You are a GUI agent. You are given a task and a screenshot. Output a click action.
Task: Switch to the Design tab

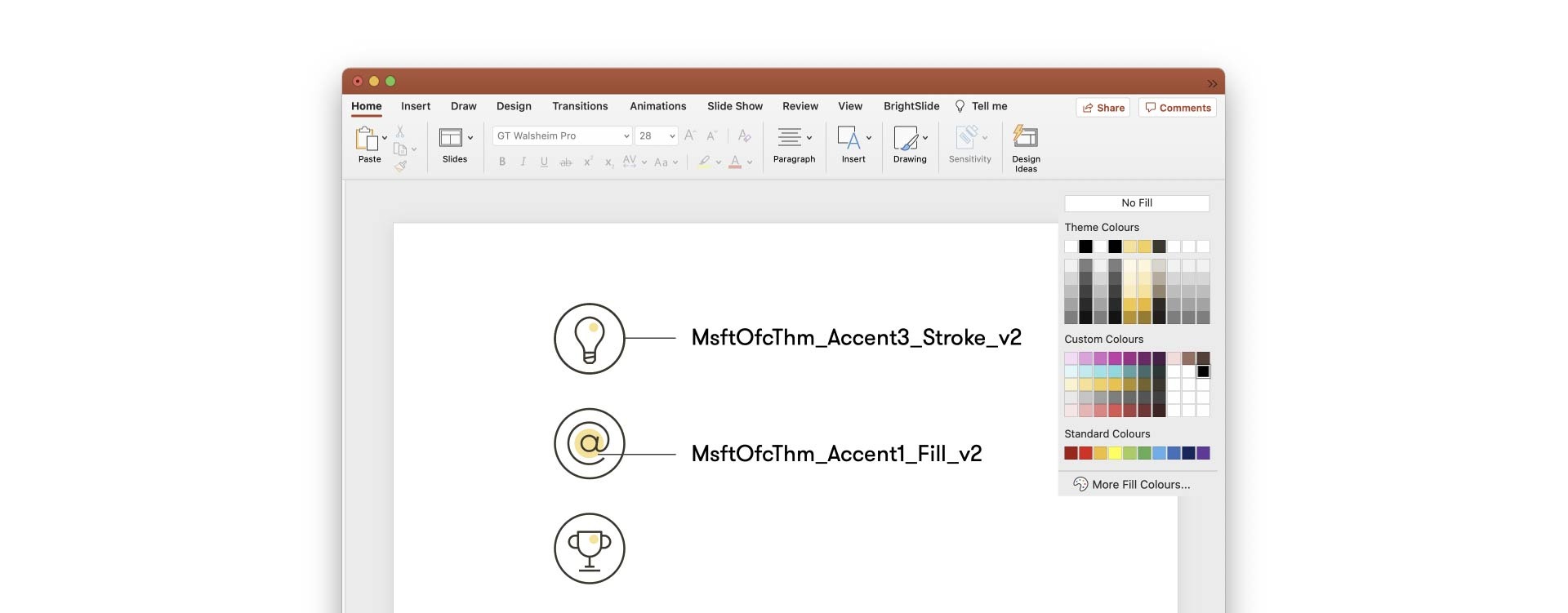click(x=514, y=106)
